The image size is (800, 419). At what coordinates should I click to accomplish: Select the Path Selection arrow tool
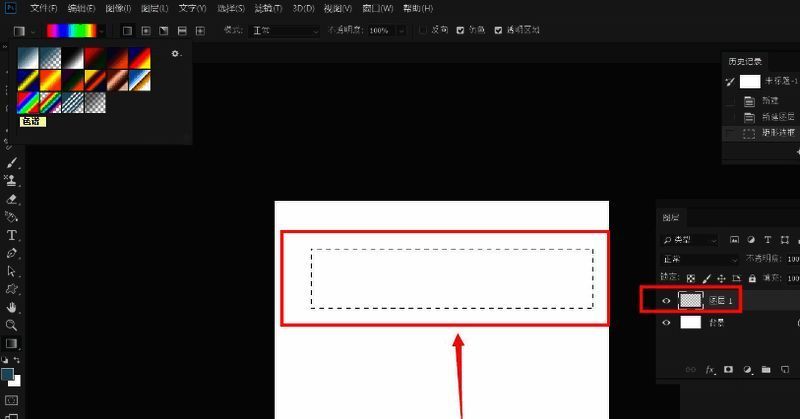(x=11, y=271)
